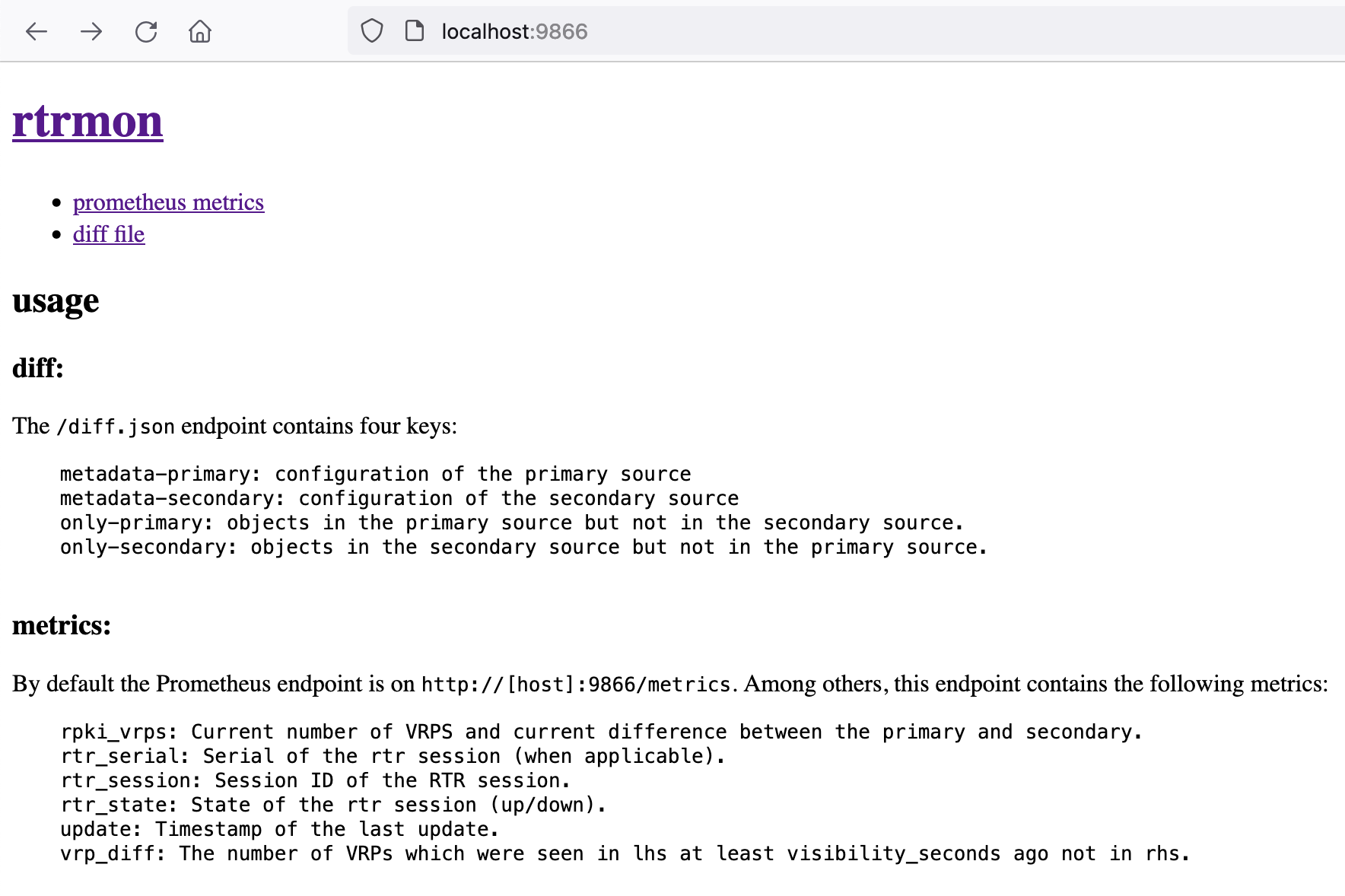1345x896 pixels.
Task: Refresh the current page
Action: [146, 31]
